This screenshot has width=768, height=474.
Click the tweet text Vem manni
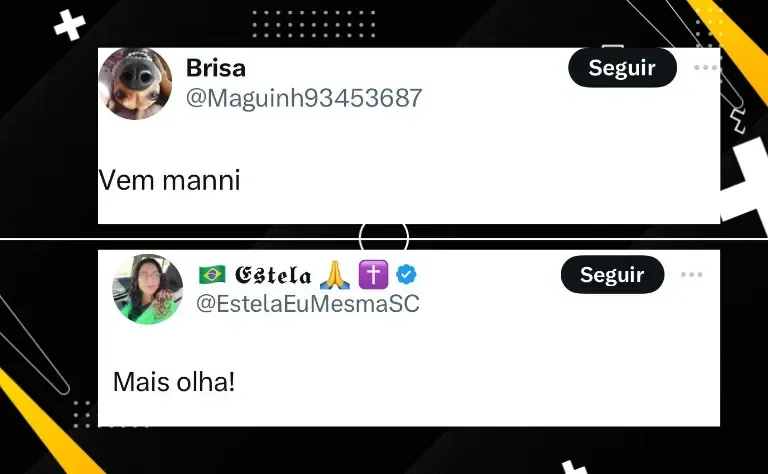[x=169, y=180]
